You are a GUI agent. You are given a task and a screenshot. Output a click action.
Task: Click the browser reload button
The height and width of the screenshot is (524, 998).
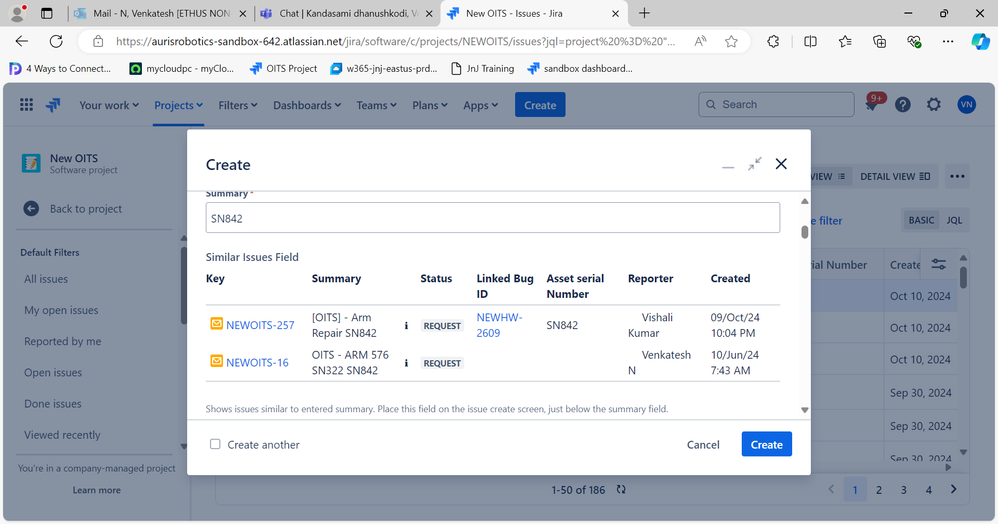(x=56, y=41)
